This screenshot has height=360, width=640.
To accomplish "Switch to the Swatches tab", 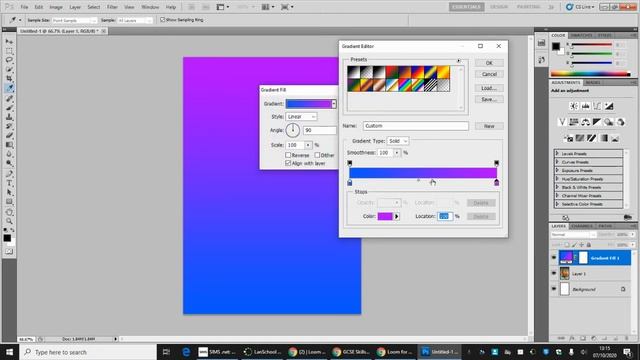I will 582,36.
